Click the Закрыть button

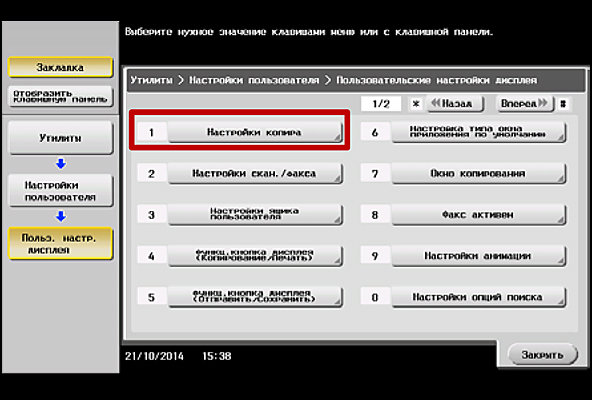542,355
